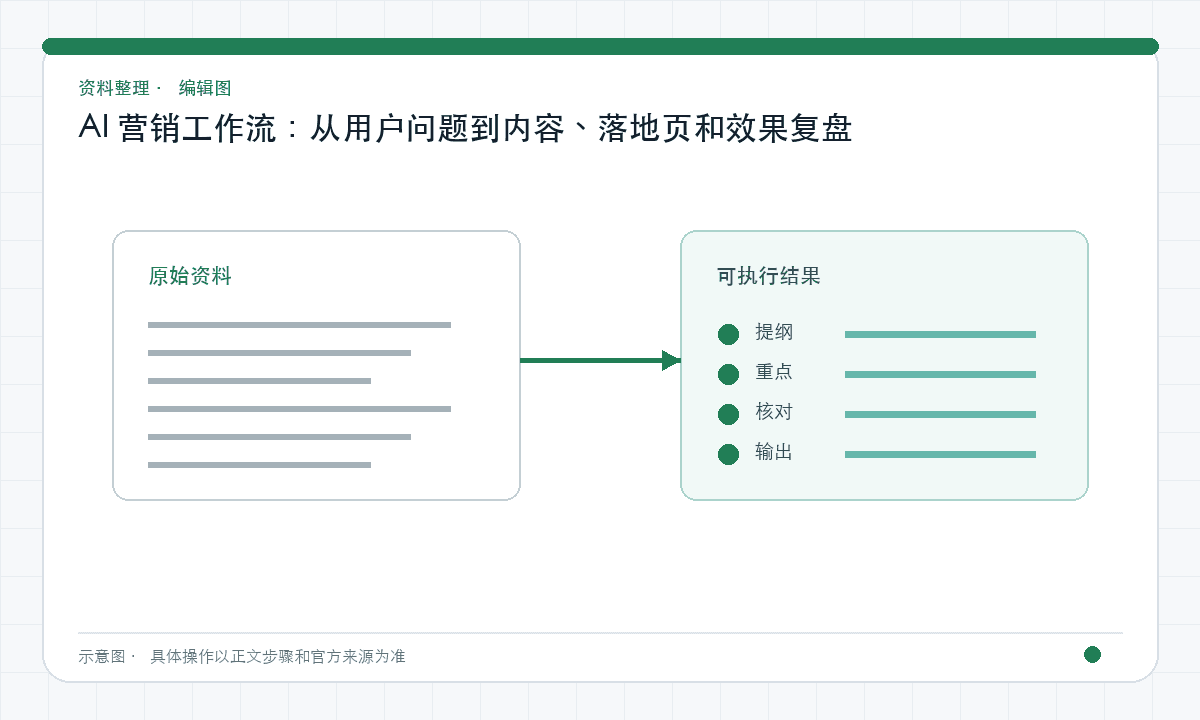Click the 资料整理 · 编辑图 category label
The height and width of the screenshot is (720, 1200).
(x=155, y=88)
